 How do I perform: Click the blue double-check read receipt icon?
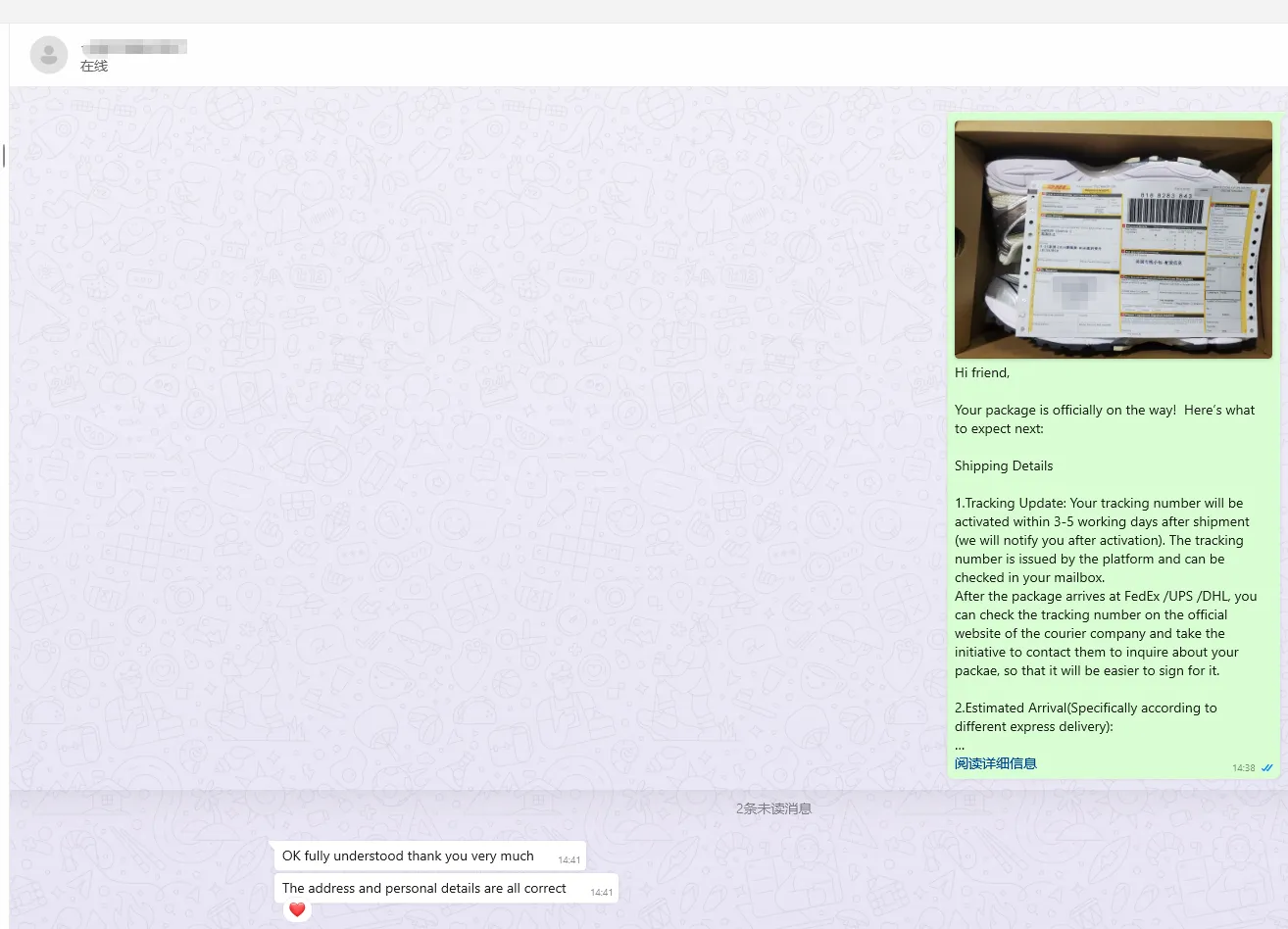pos(1266,768)
